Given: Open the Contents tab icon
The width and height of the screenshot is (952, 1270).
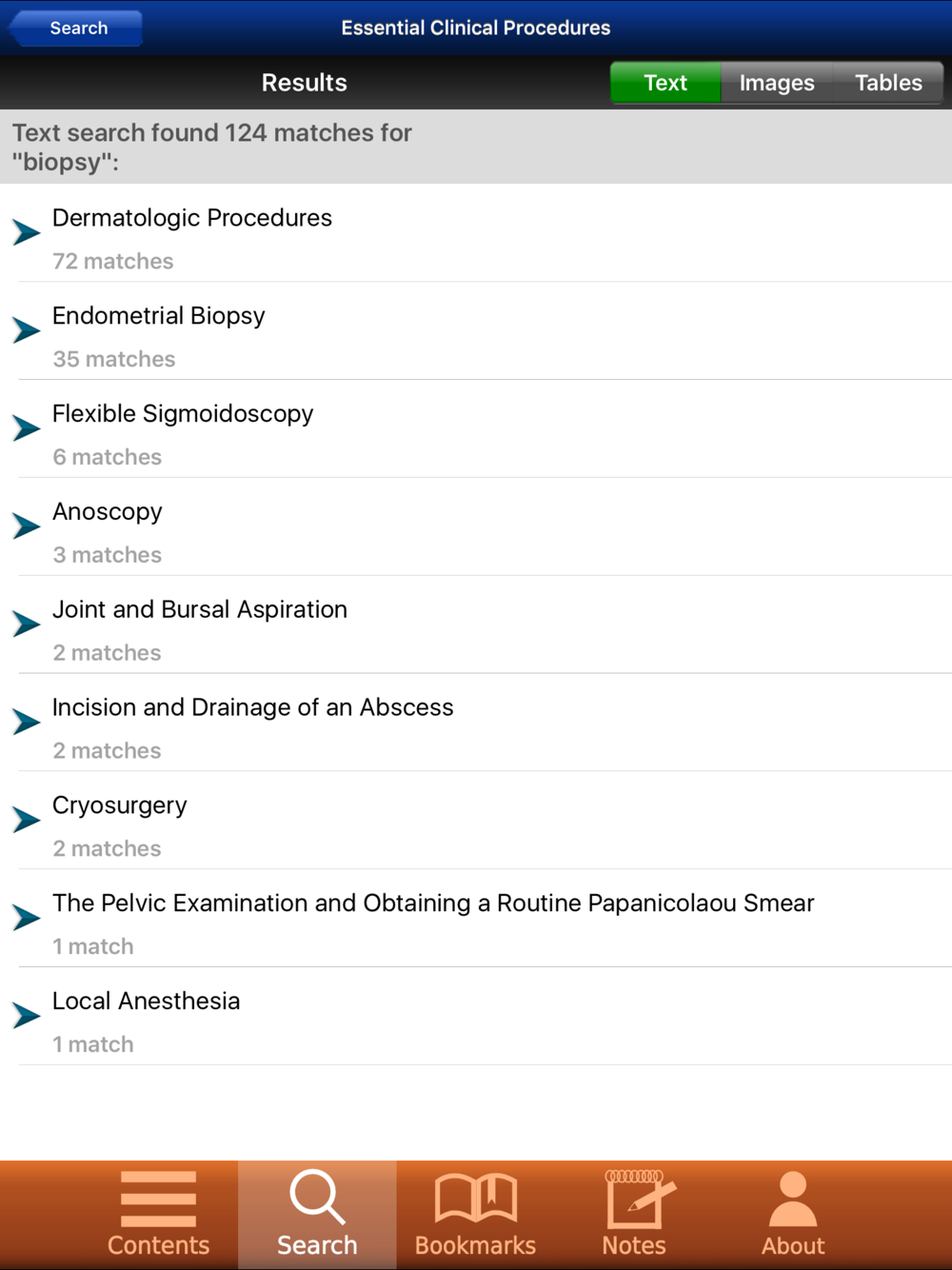Looking at the screenshot, I should tap(158, 1199).
